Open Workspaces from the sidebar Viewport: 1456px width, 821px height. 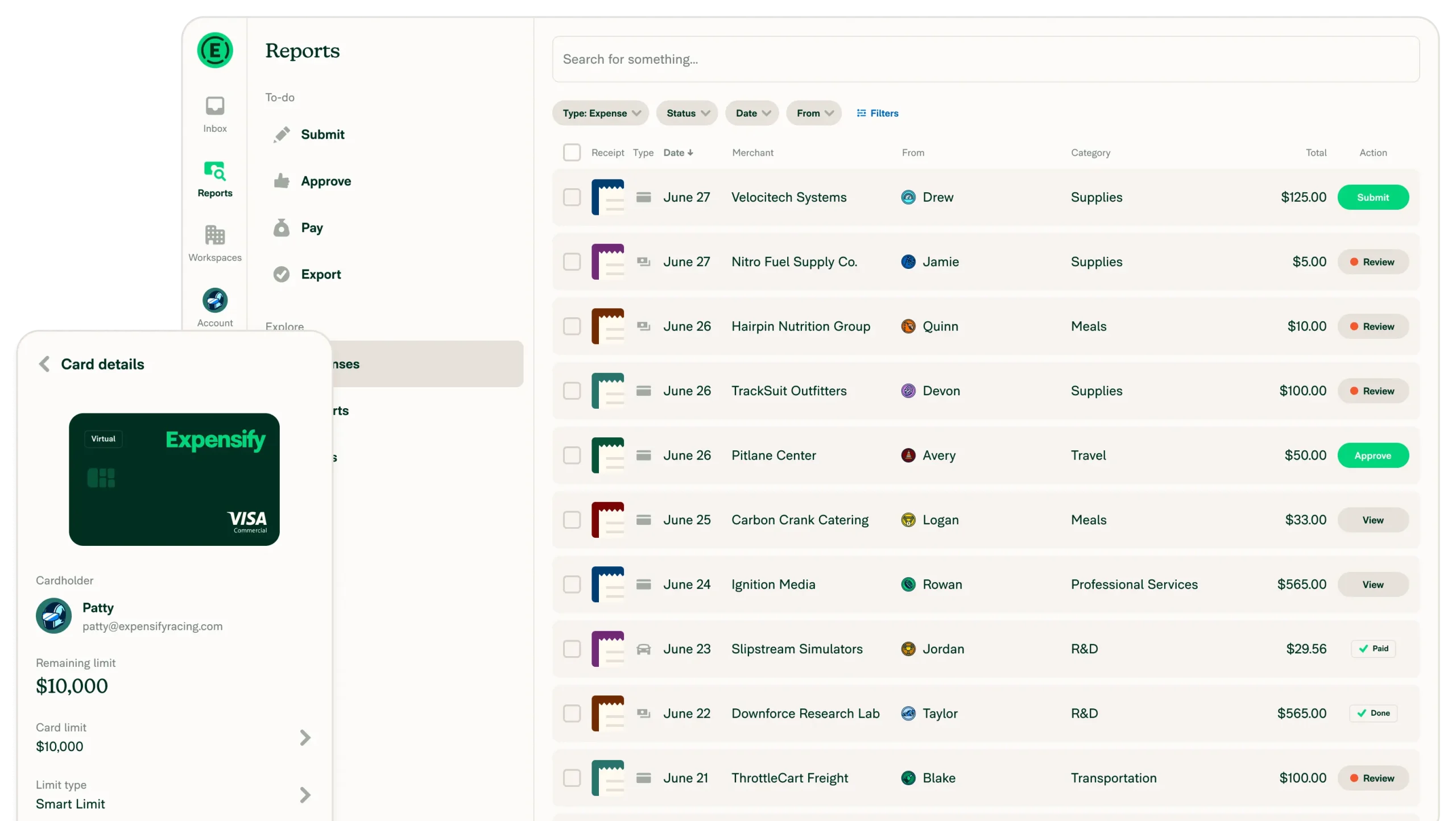[x=214, y=242]
